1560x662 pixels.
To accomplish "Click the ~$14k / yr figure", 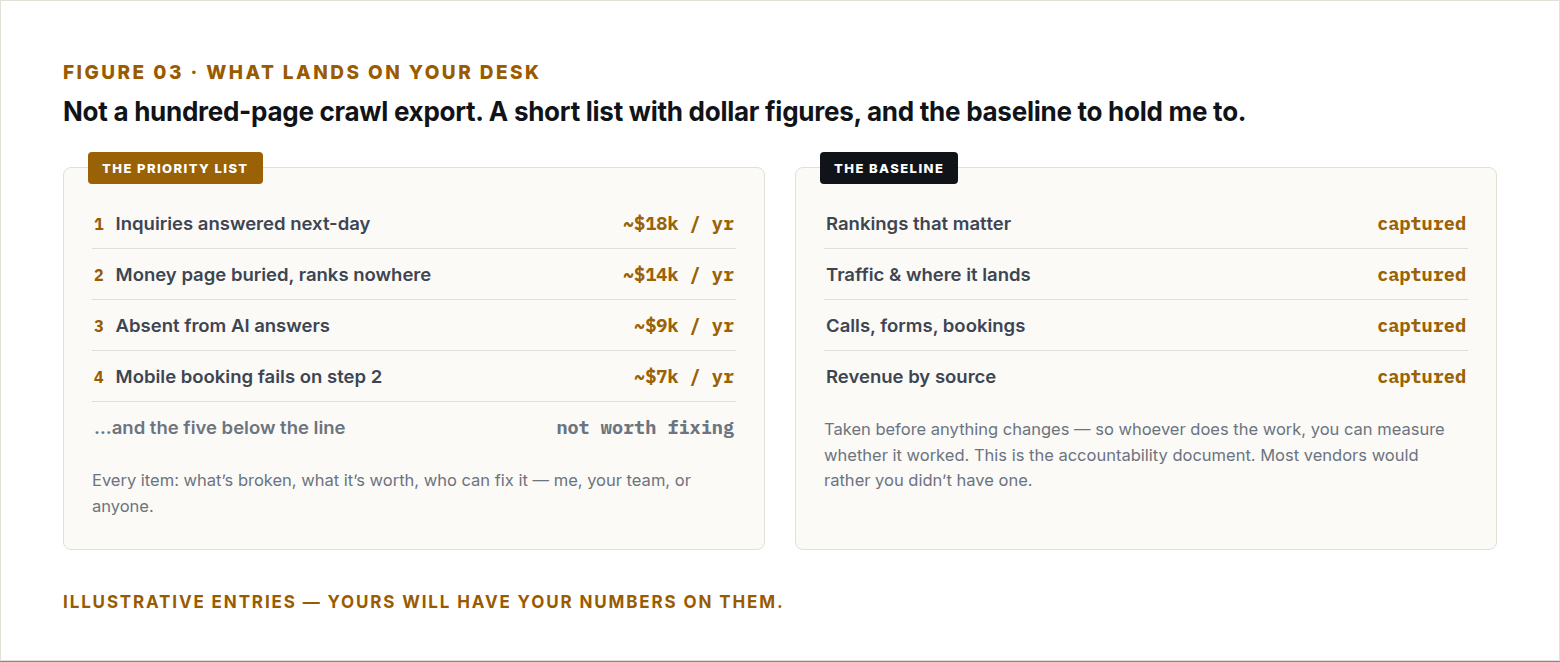I will 678,275.
